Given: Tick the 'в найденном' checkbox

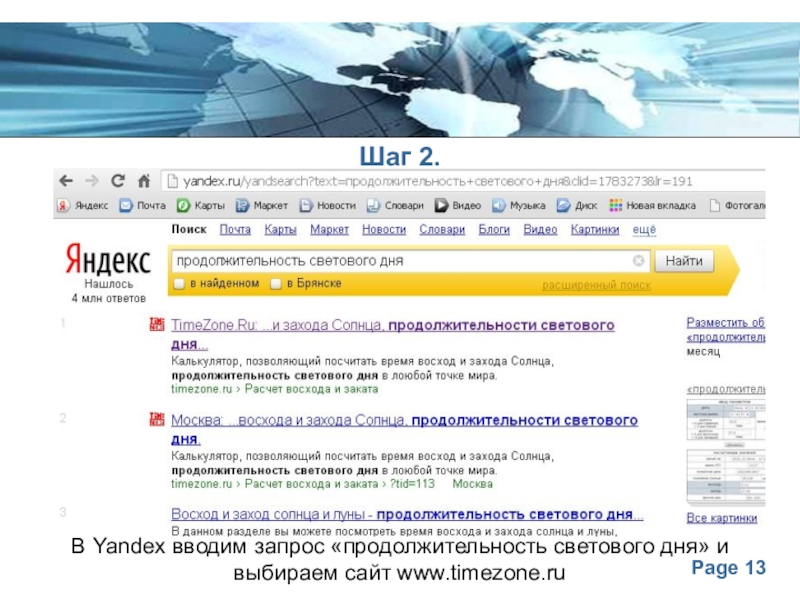Looking at the screenshot, I should 179,284.
